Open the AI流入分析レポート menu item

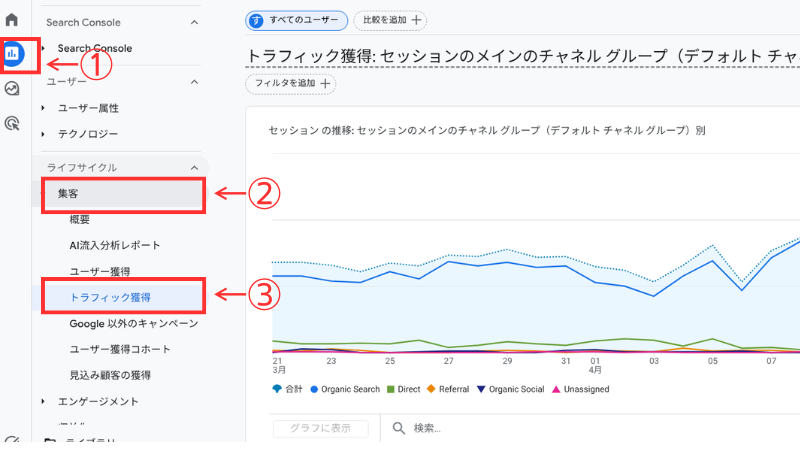click(115, 245)
